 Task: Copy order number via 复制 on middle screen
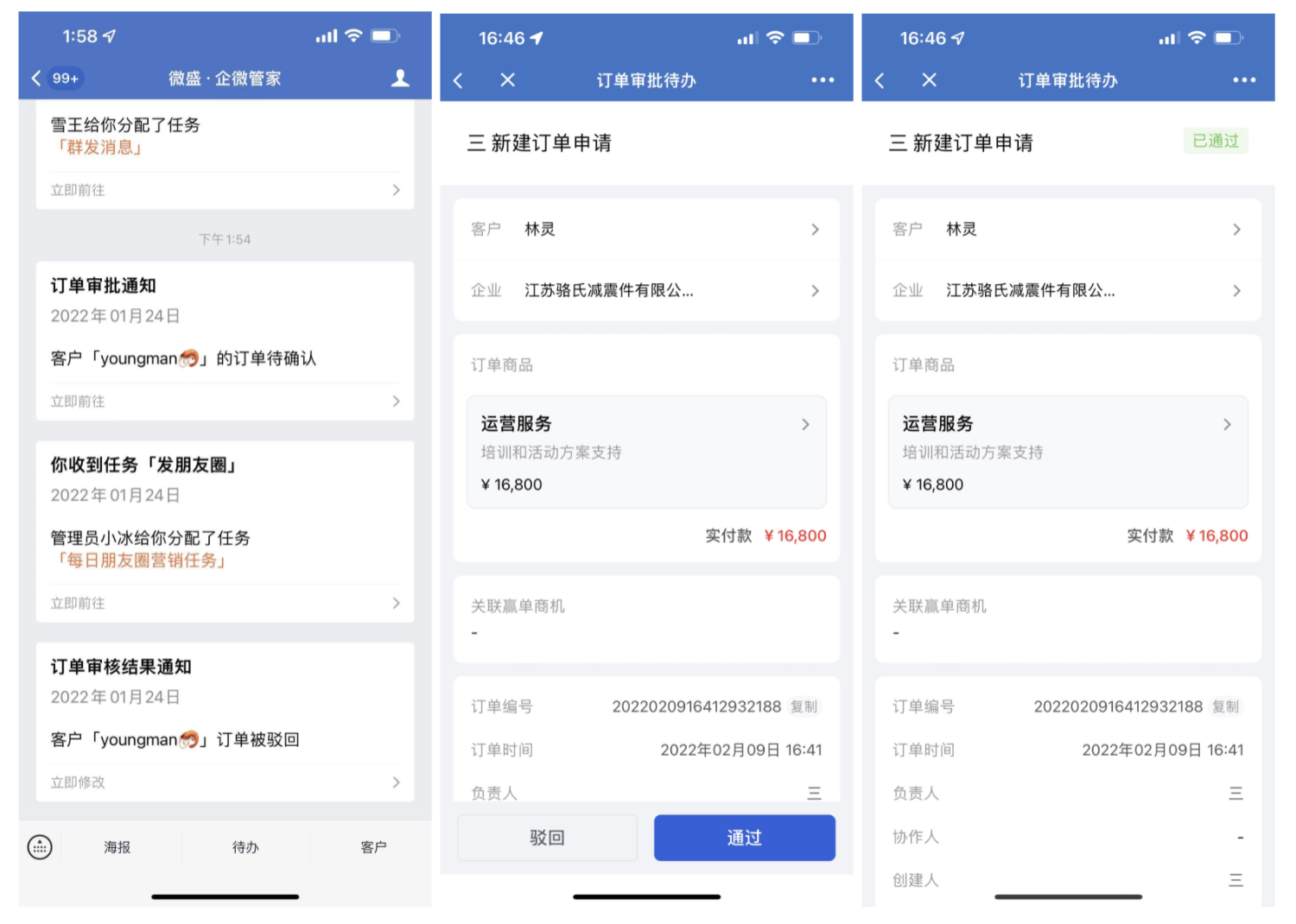804,706
